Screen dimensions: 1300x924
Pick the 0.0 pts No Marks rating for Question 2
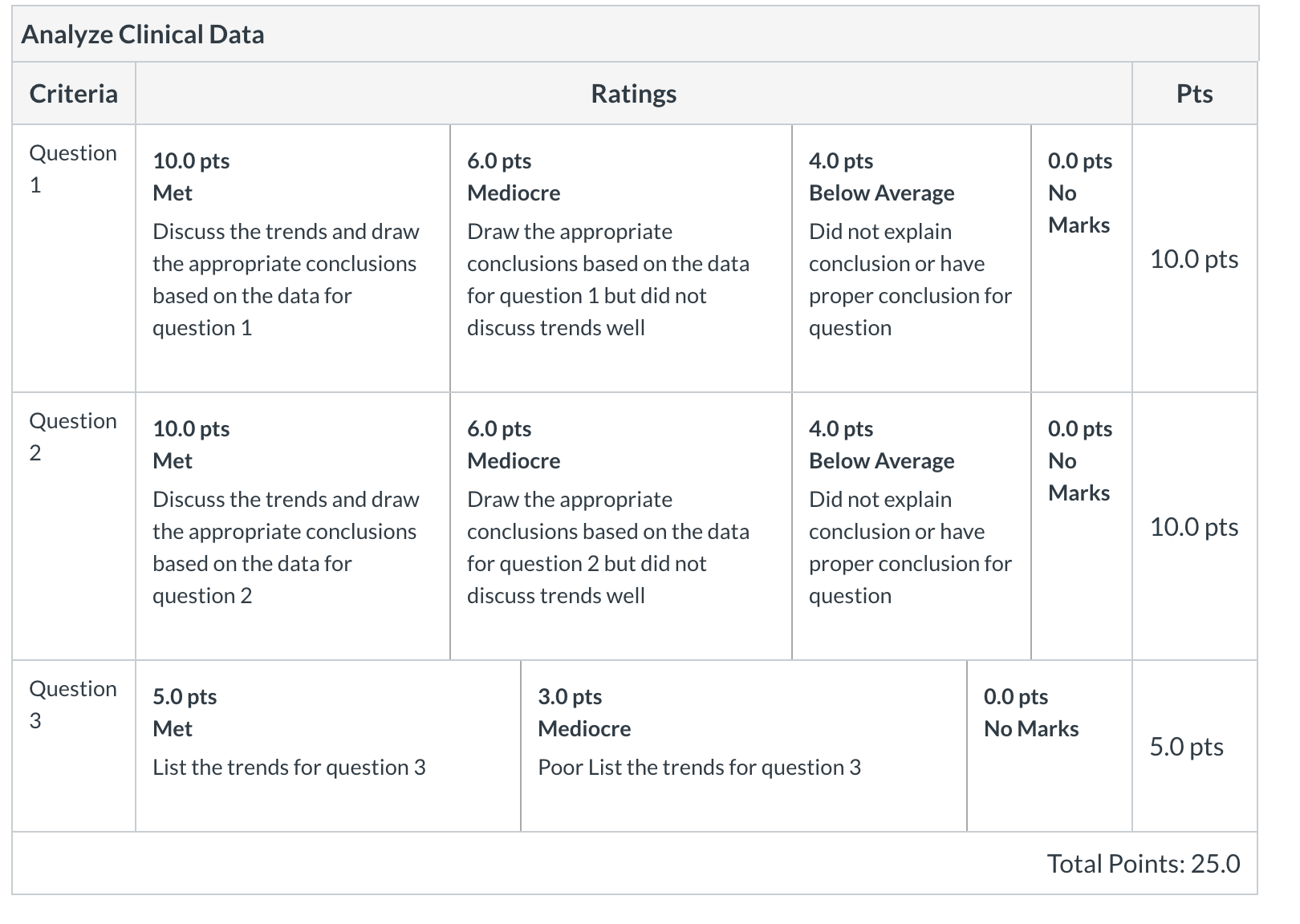[x=1082, y=526]
